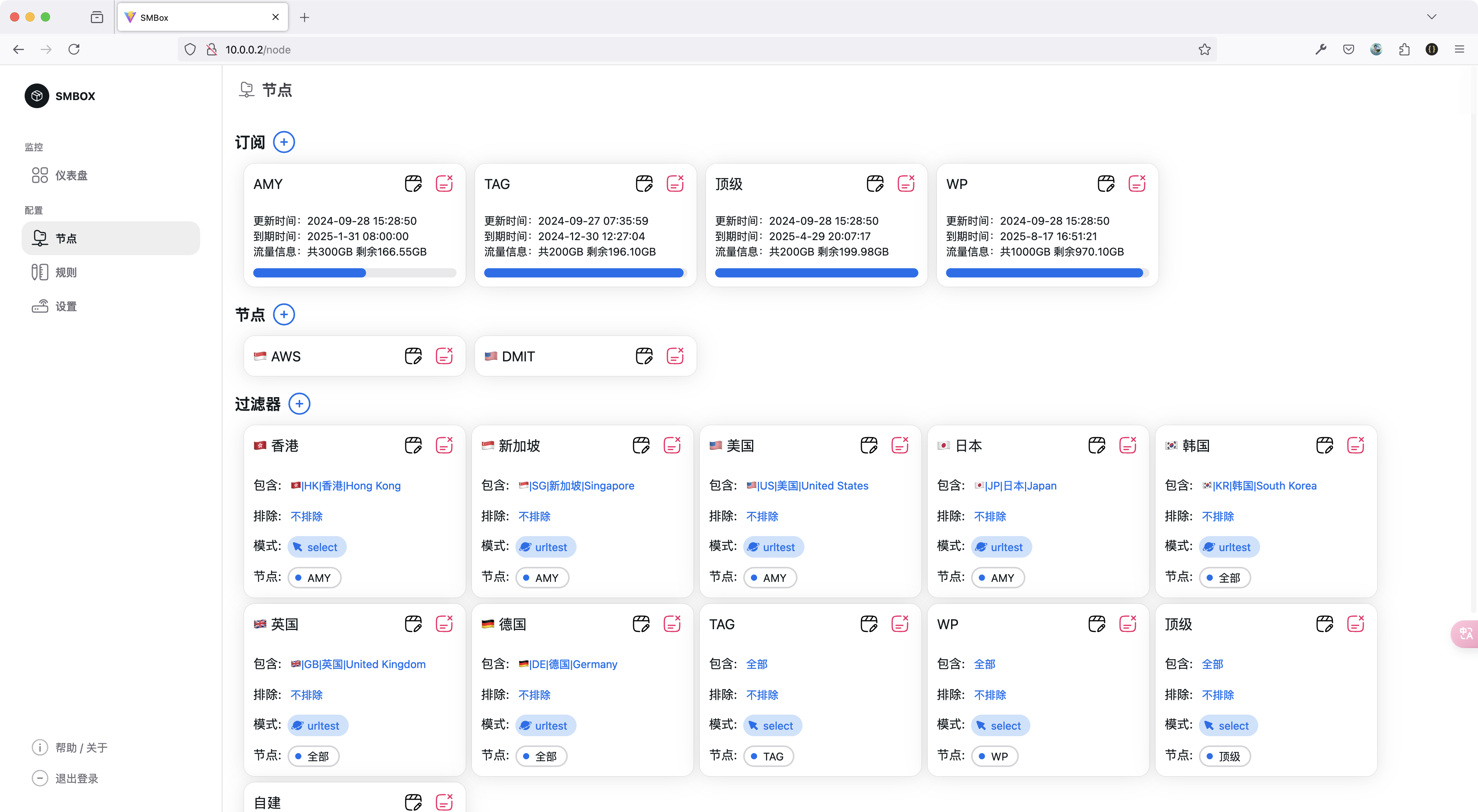Click 退出登录 to log out
This screenshot has height=812, width=1478.
(x=65, y=779)
